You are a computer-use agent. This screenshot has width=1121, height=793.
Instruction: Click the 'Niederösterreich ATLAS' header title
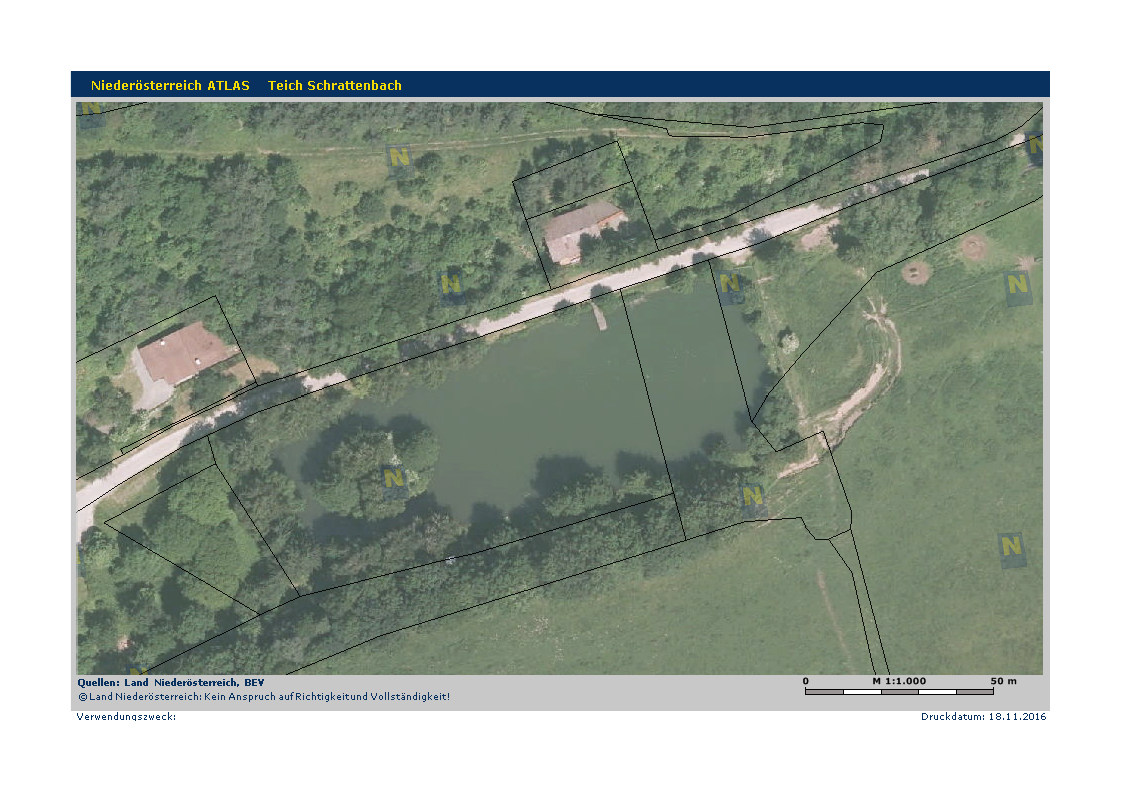coord(170,86)
